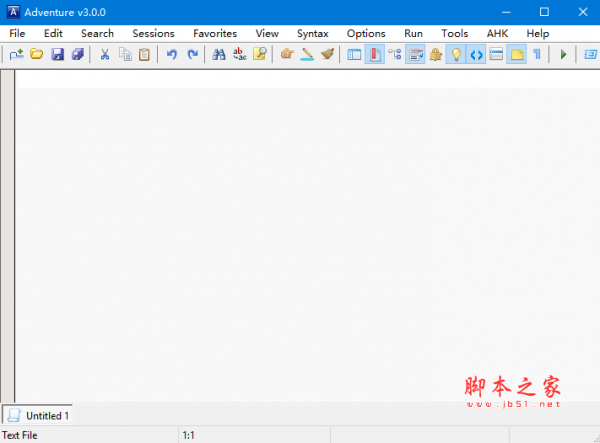Run script with green play button
Screen dimensions: 600x443
click(x=563, y=54)
